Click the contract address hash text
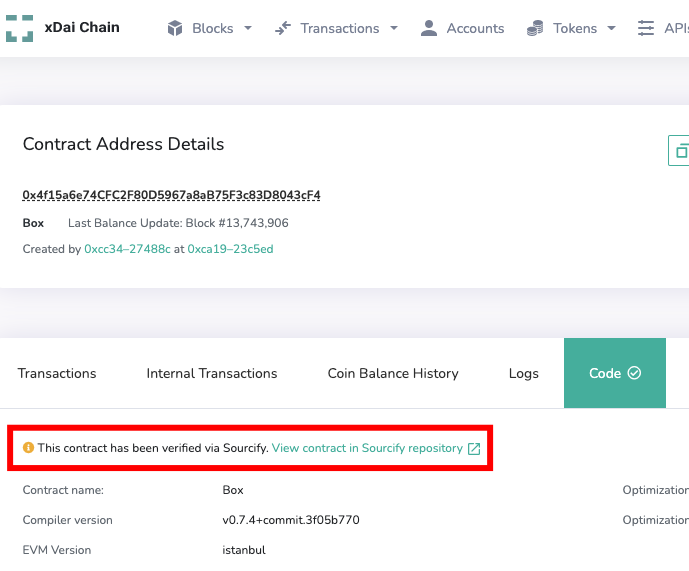 [x=171, y=195]
